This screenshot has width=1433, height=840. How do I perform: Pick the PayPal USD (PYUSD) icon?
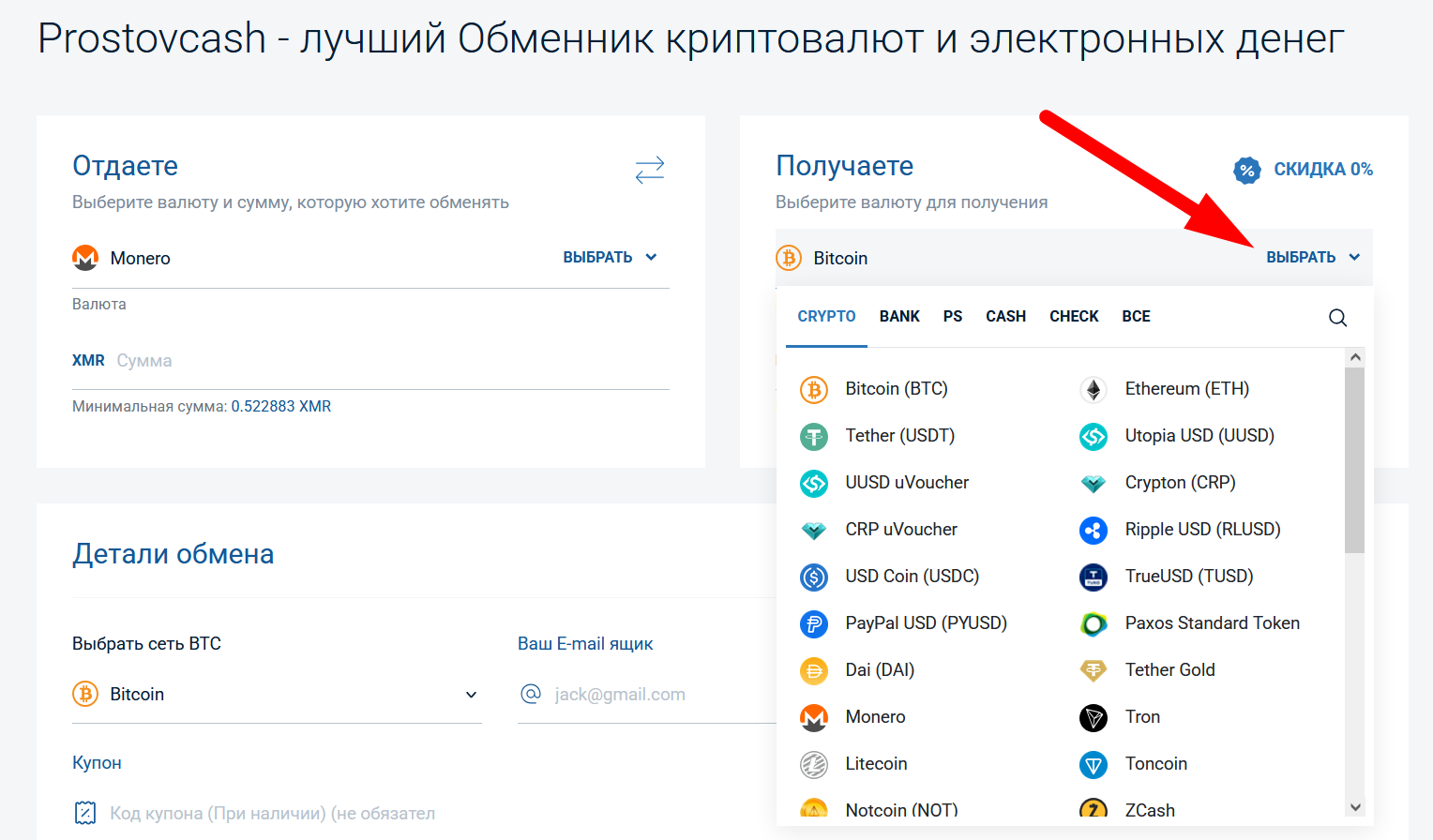point(814,623)
